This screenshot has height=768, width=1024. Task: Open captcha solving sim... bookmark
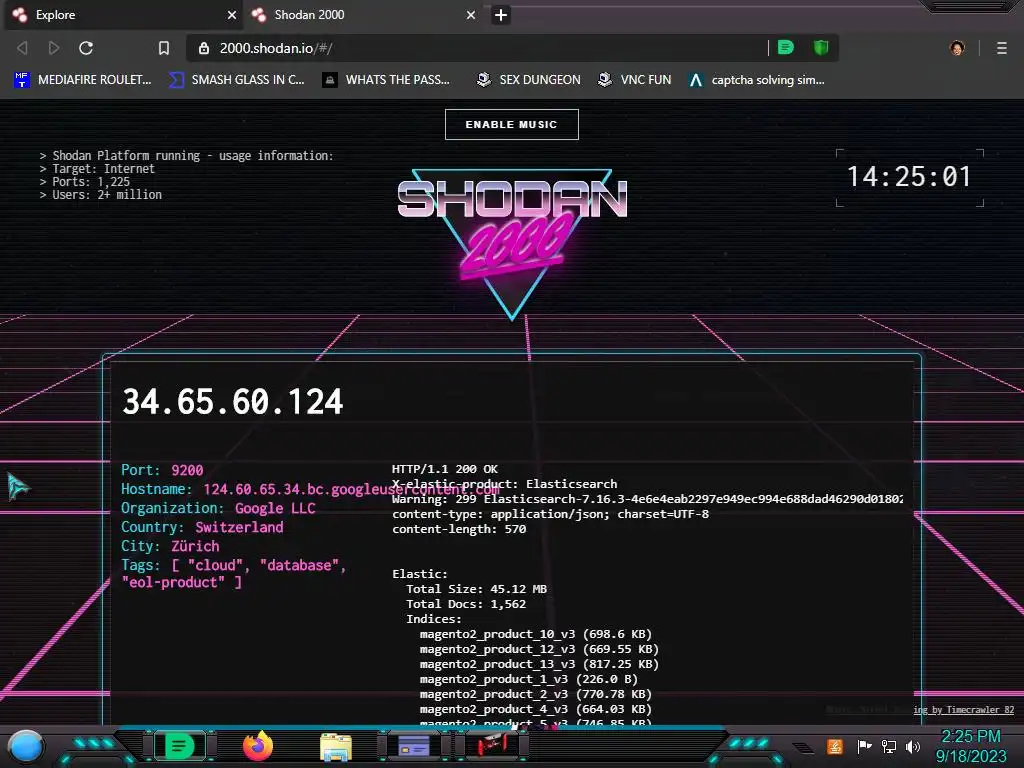(757, 80)
